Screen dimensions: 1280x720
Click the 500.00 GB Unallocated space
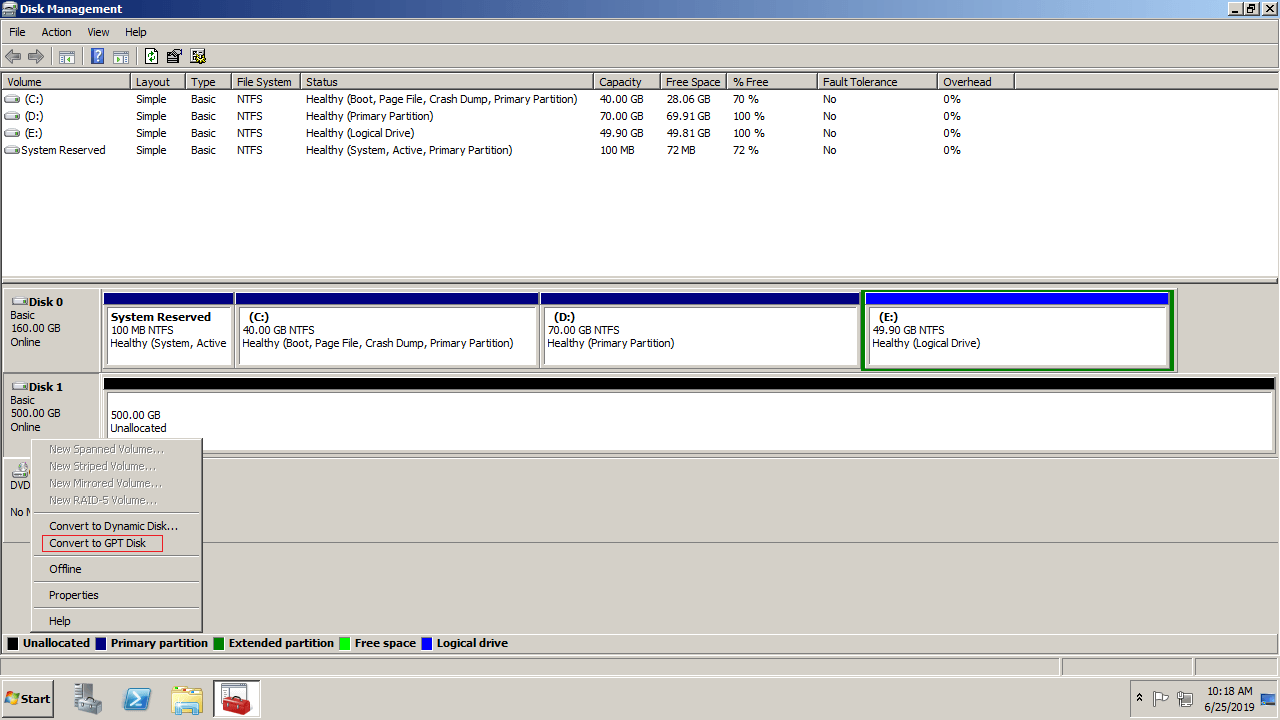click(688, 421)
